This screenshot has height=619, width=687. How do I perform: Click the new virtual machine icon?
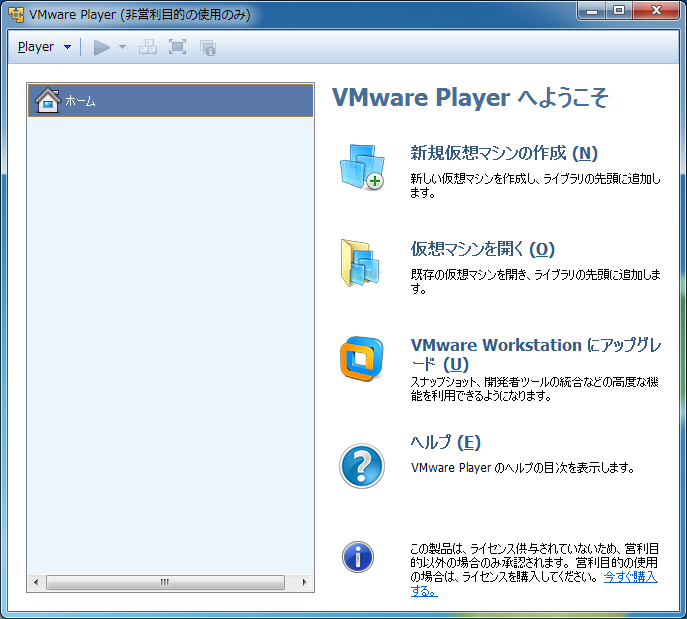(362, 167)
